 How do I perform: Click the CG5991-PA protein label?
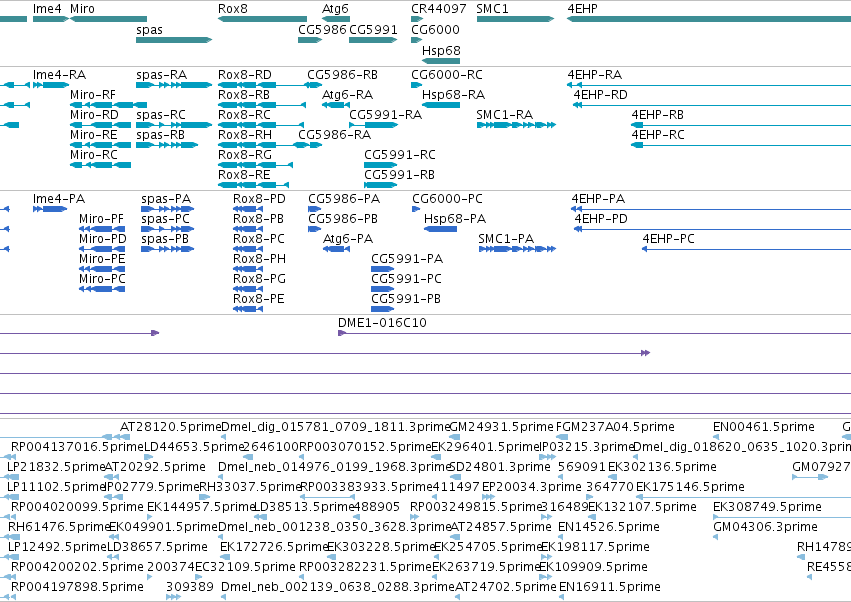pos(407,259)
